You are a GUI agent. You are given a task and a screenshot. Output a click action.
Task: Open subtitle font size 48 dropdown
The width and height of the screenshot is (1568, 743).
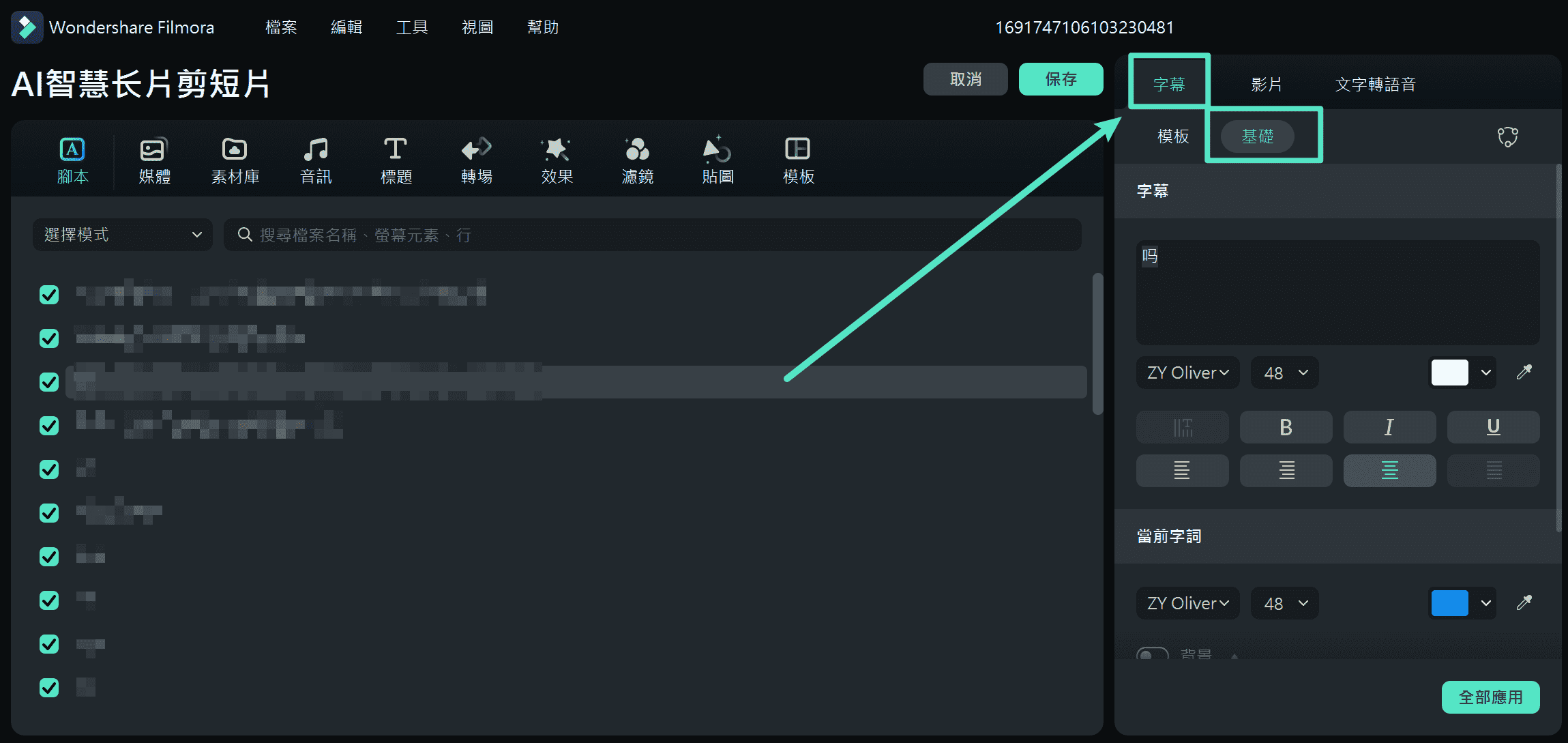coord(1285,373)
